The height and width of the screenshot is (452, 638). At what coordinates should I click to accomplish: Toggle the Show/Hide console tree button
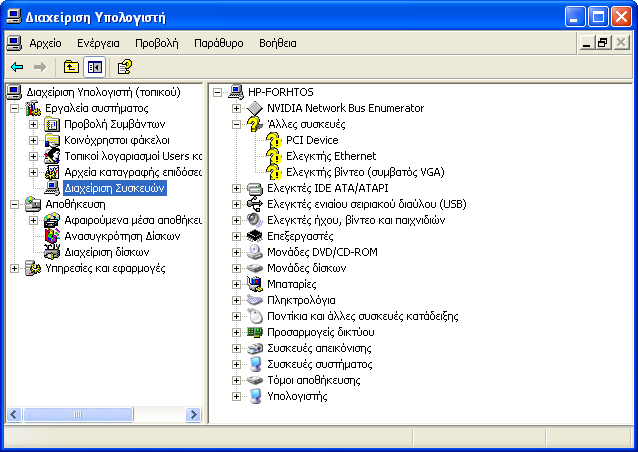pos(94,67)
